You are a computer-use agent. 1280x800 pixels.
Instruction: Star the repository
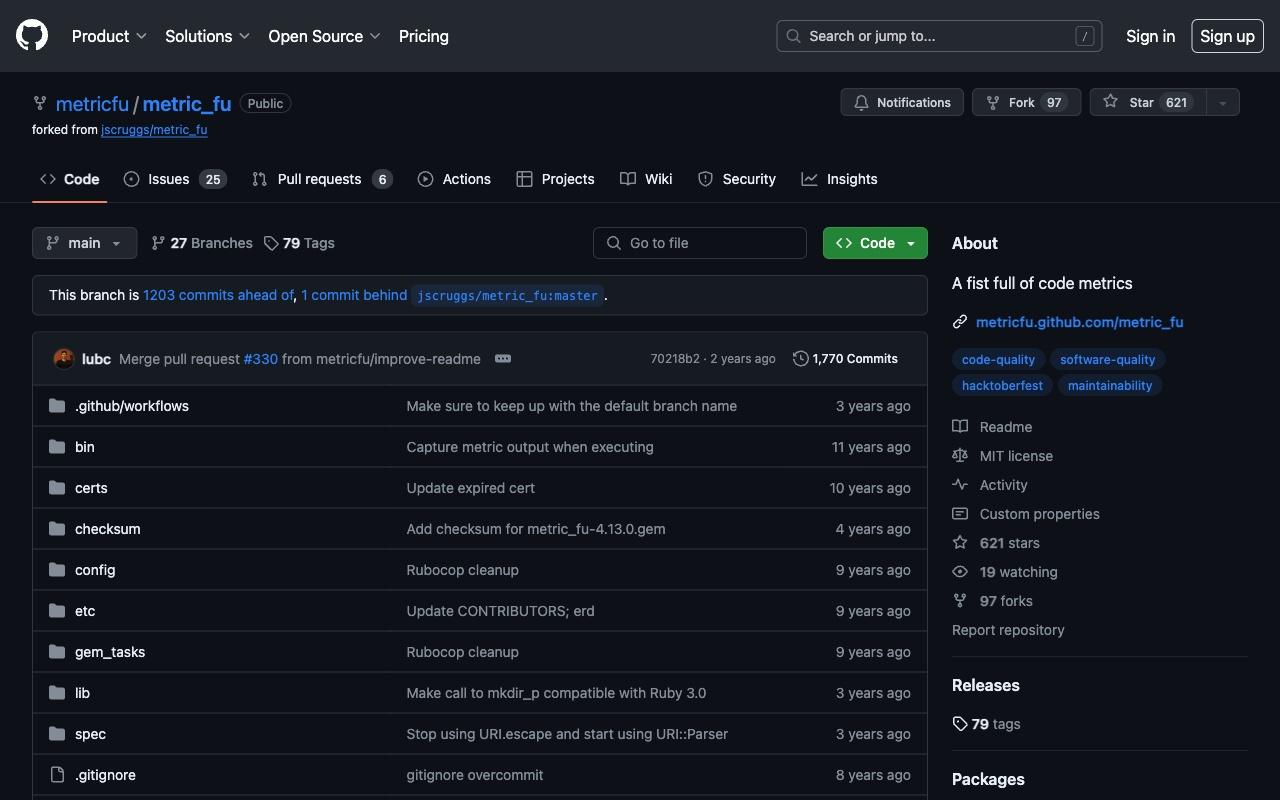[1147, 102]
